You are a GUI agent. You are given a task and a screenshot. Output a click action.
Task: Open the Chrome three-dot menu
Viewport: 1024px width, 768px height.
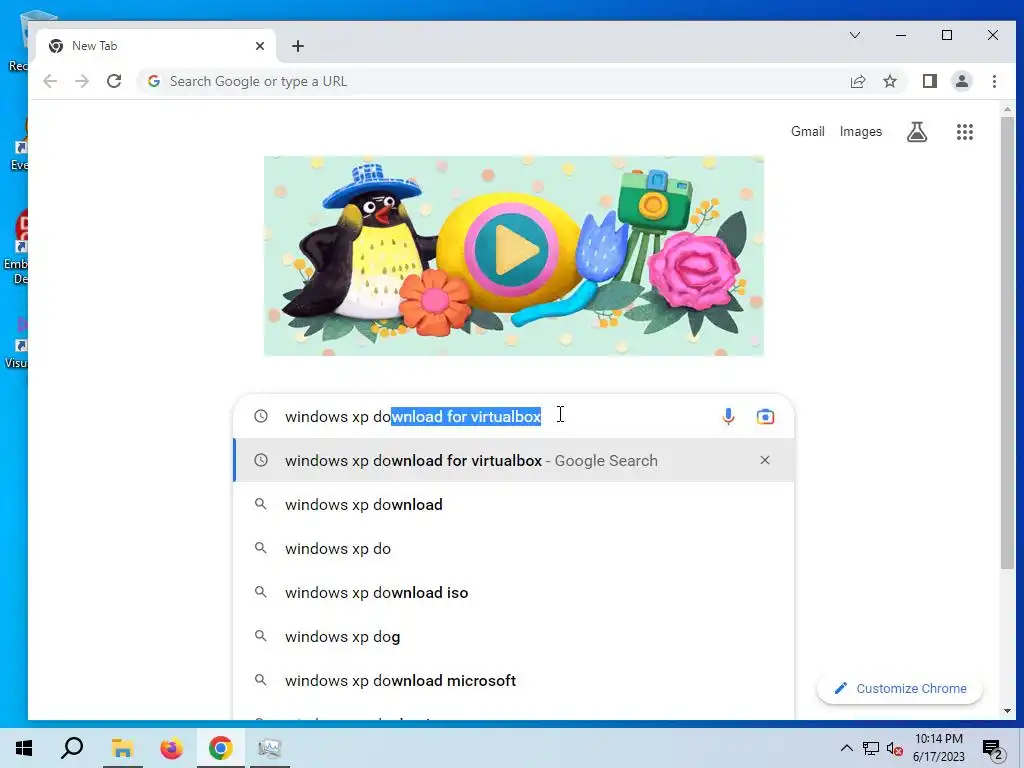(994, 81)
